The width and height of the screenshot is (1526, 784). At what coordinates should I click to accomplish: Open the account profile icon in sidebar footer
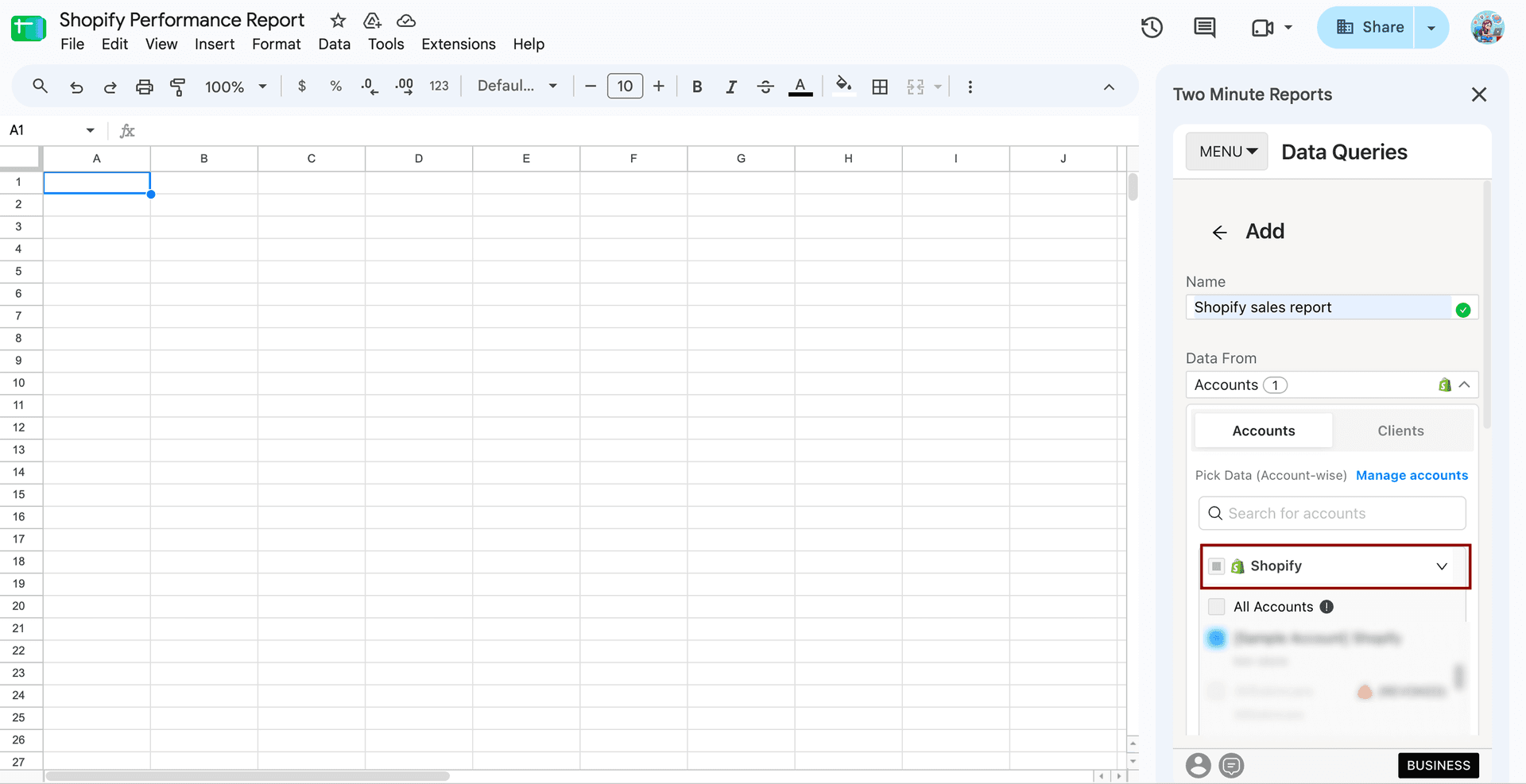1199,766
